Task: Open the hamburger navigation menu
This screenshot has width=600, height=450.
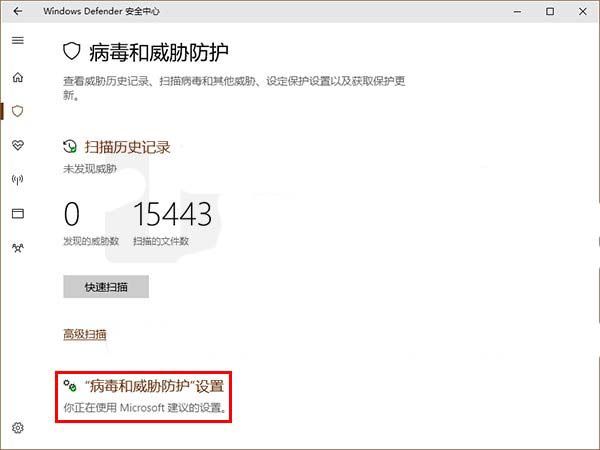Action: pos(18,40)
